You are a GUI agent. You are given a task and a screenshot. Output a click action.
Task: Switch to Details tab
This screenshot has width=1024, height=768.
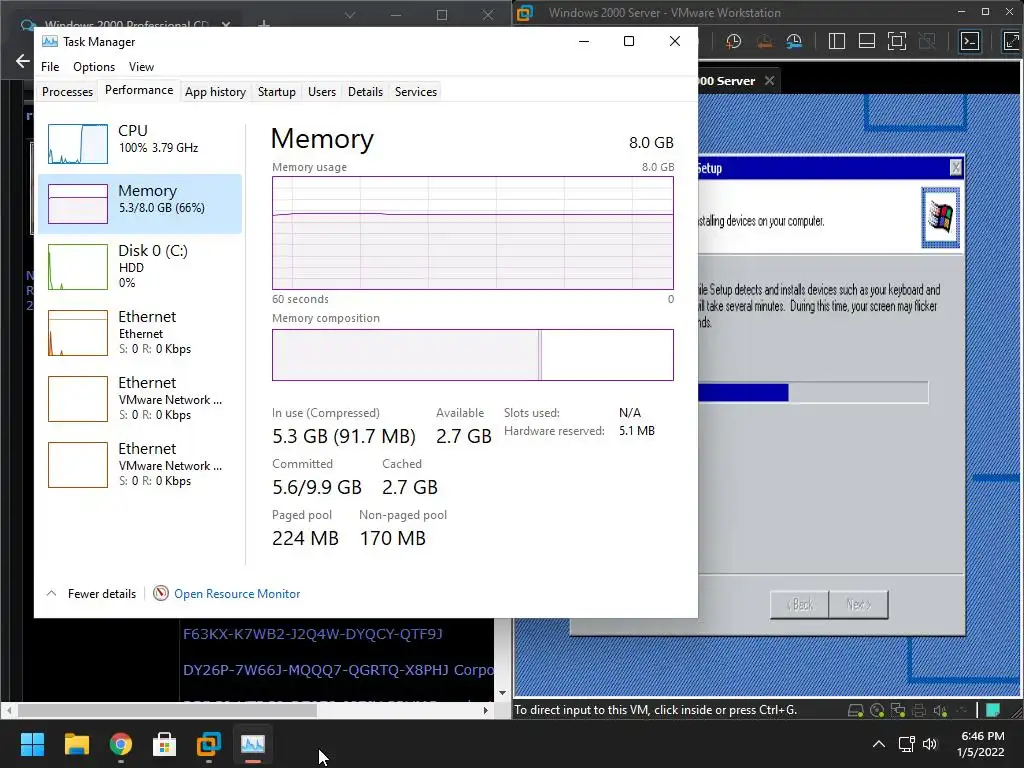365,91
